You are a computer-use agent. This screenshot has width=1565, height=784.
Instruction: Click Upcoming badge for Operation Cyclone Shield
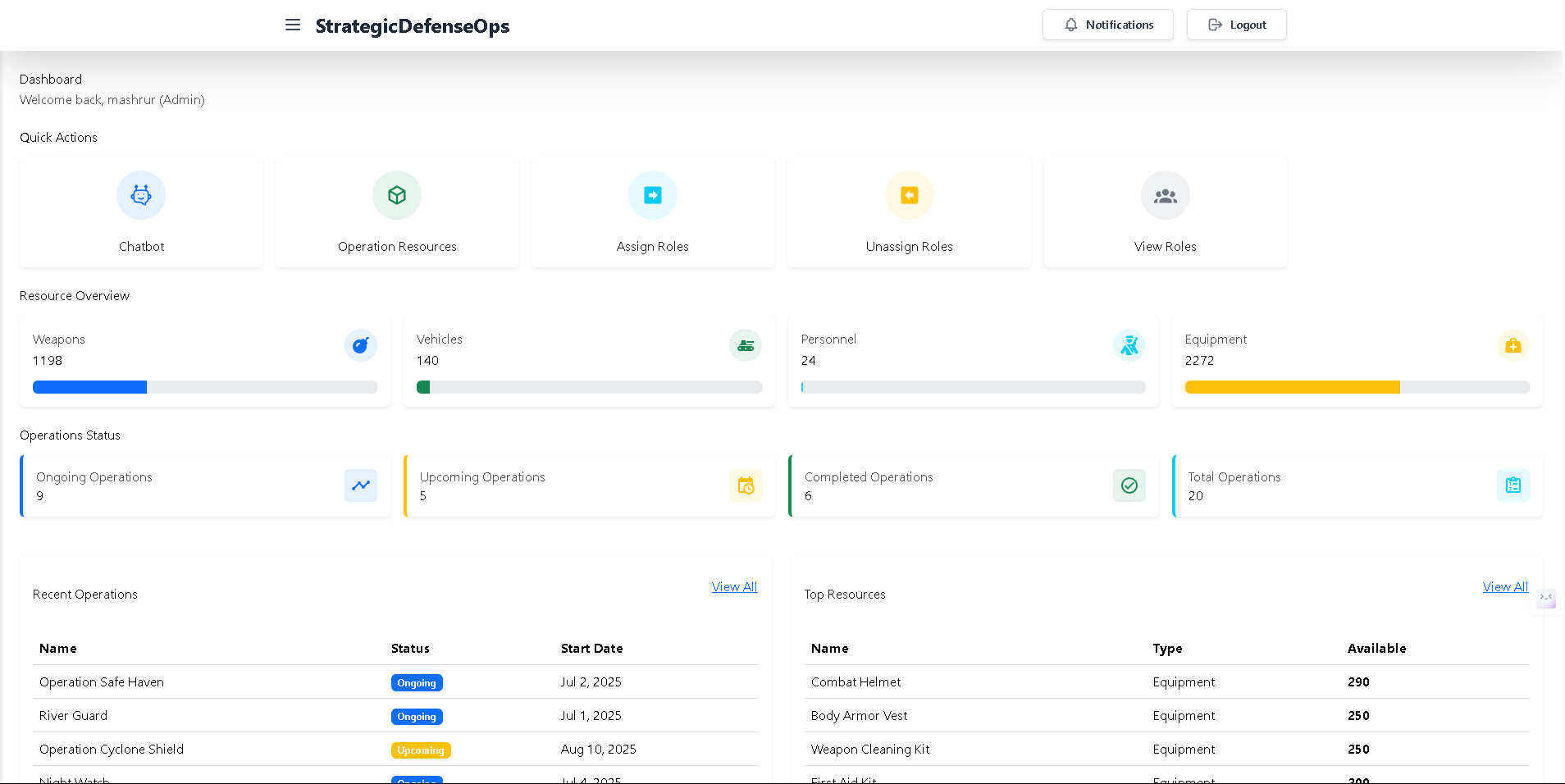click(421, 750)
